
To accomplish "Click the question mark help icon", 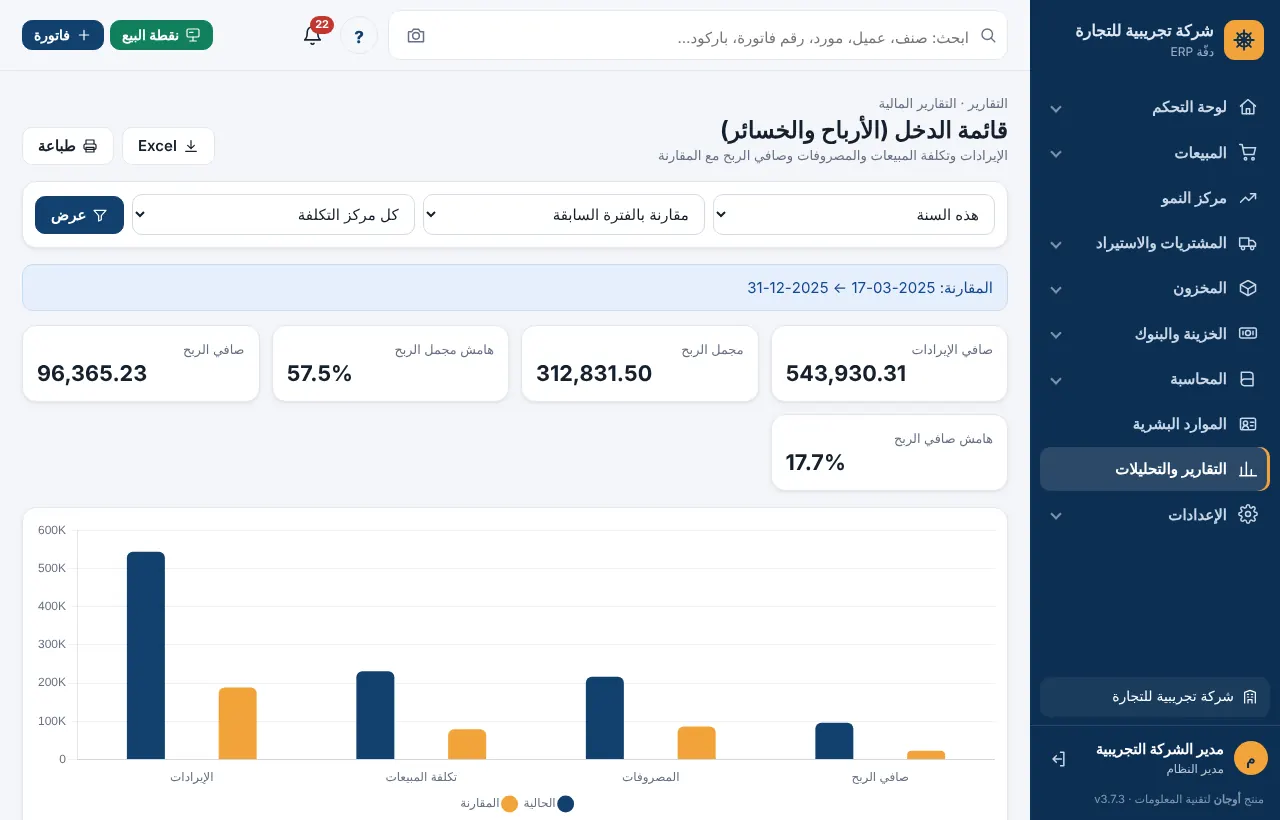I will [x=359, y=36].
